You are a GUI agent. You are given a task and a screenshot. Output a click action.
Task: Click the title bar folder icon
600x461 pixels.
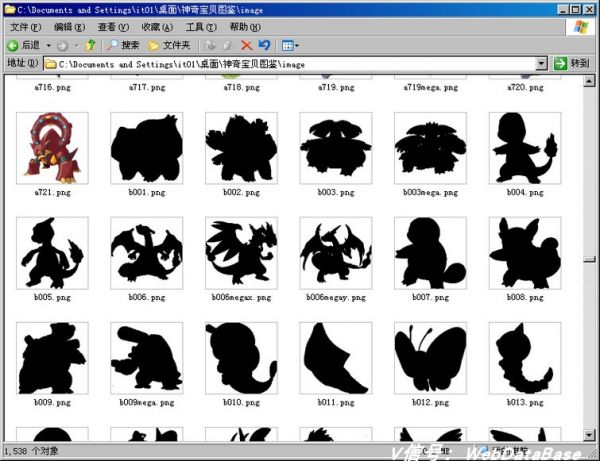(10, 9)
